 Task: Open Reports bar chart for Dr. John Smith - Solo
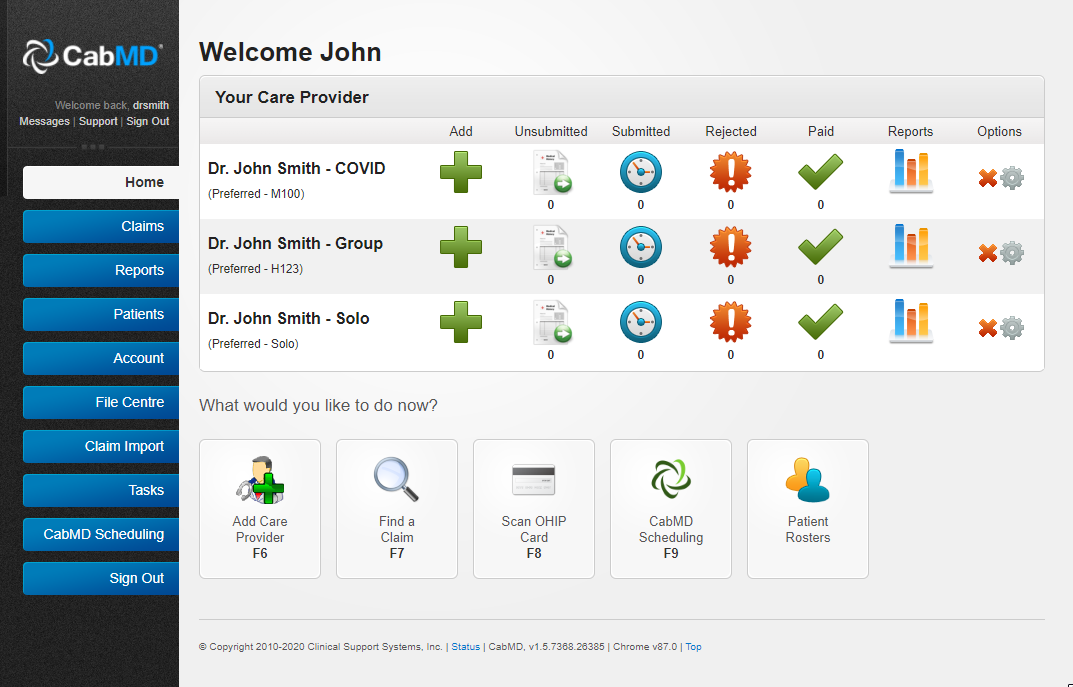(x=910, y=321)
